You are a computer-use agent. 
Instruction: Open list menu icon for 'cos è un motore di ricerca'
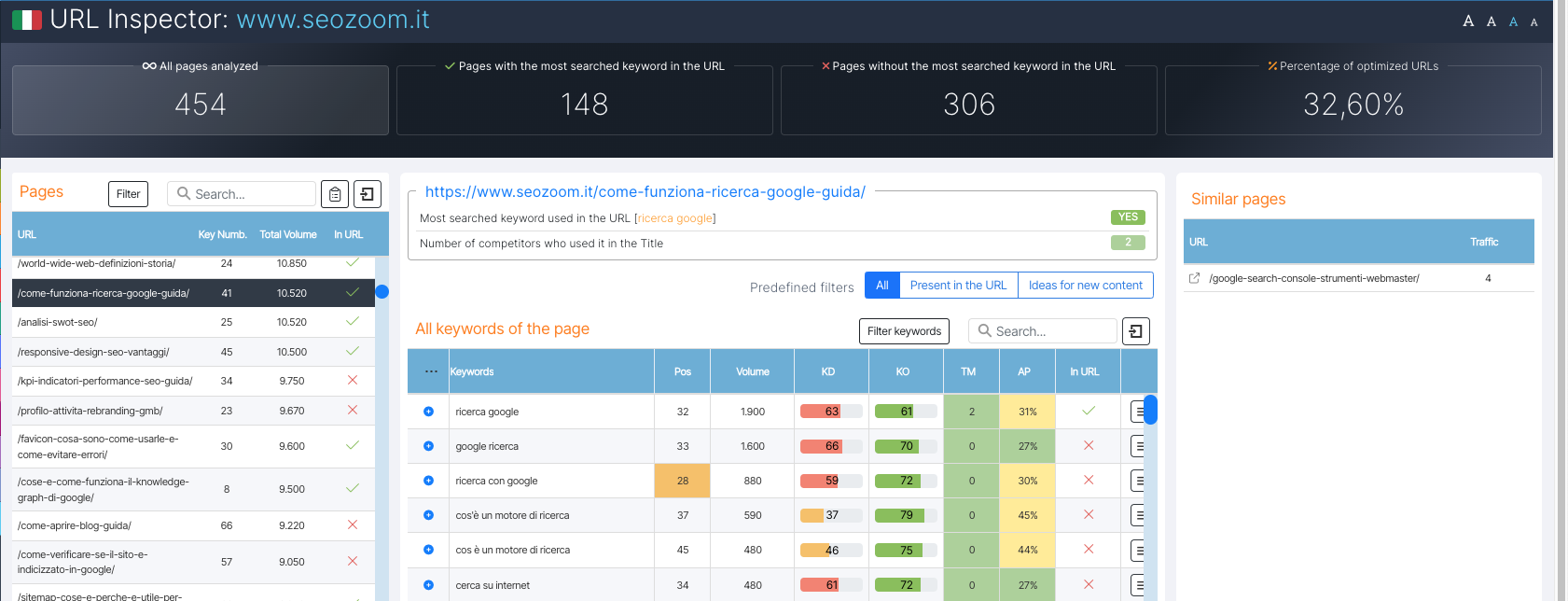click(1138, 550)
